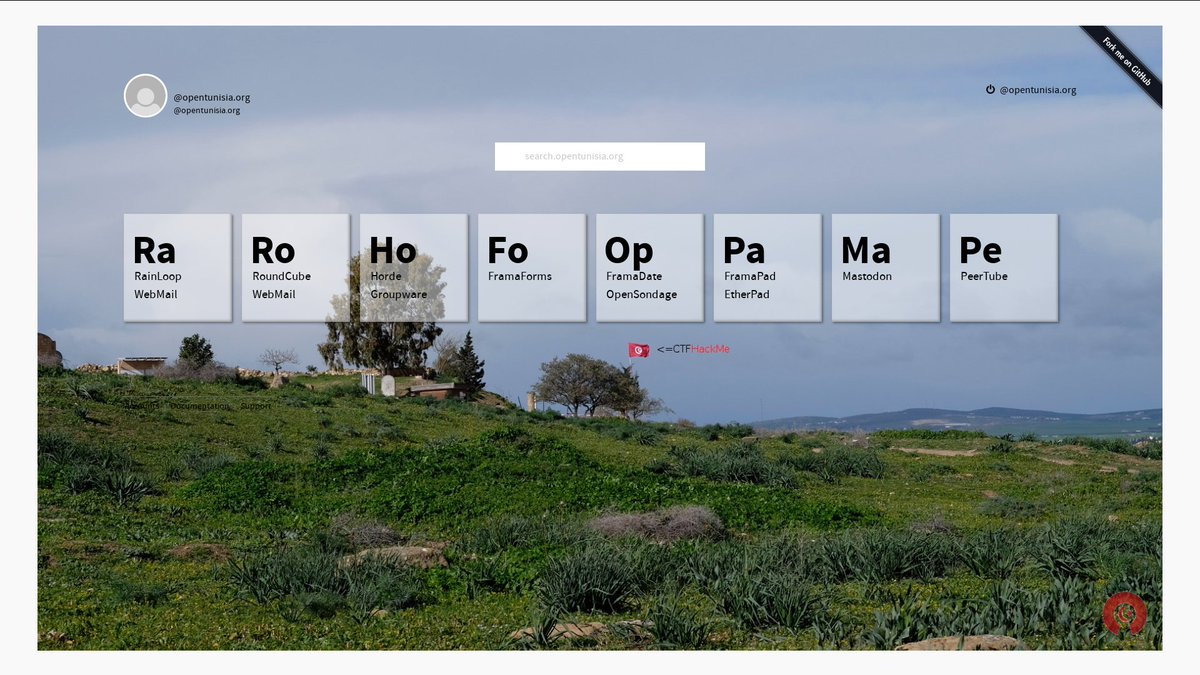This screenshot has height=675, width=1200.
Task: Open the Support footer link
Action: (x=255, y=406)
